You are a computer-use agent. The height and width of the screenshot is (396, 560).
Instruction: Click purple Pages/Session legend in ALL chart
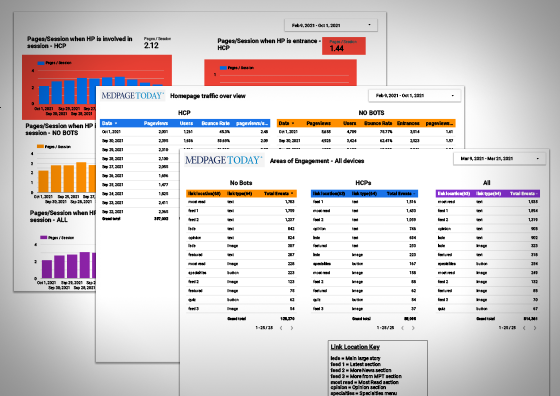click(x=57, y=237)
